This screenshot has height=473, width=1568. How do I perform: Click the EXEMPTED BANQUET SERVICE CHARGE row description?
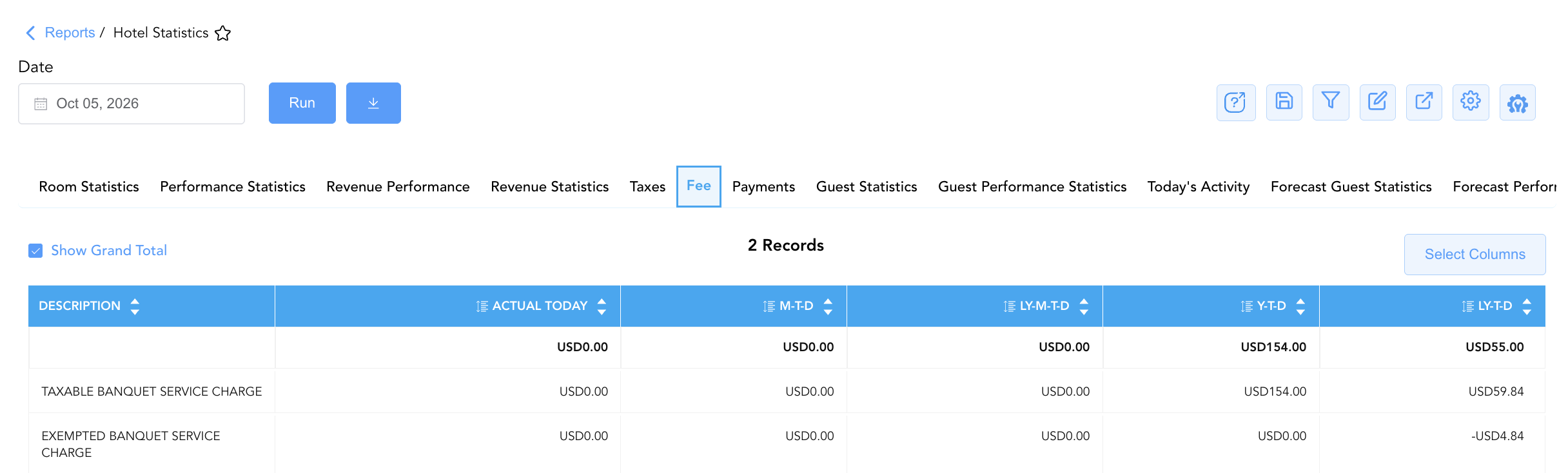pyautogui.click(x=131, y=445)
